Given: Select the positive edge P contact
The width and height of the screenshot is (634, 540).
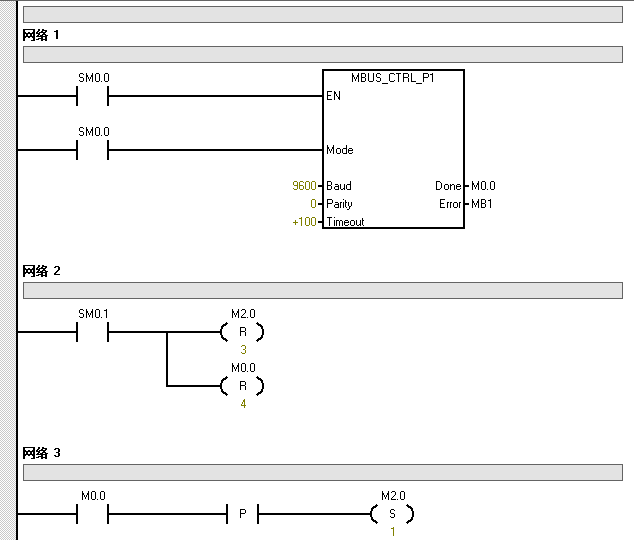Looking at the screenshot, I should [x=243, y=514].
